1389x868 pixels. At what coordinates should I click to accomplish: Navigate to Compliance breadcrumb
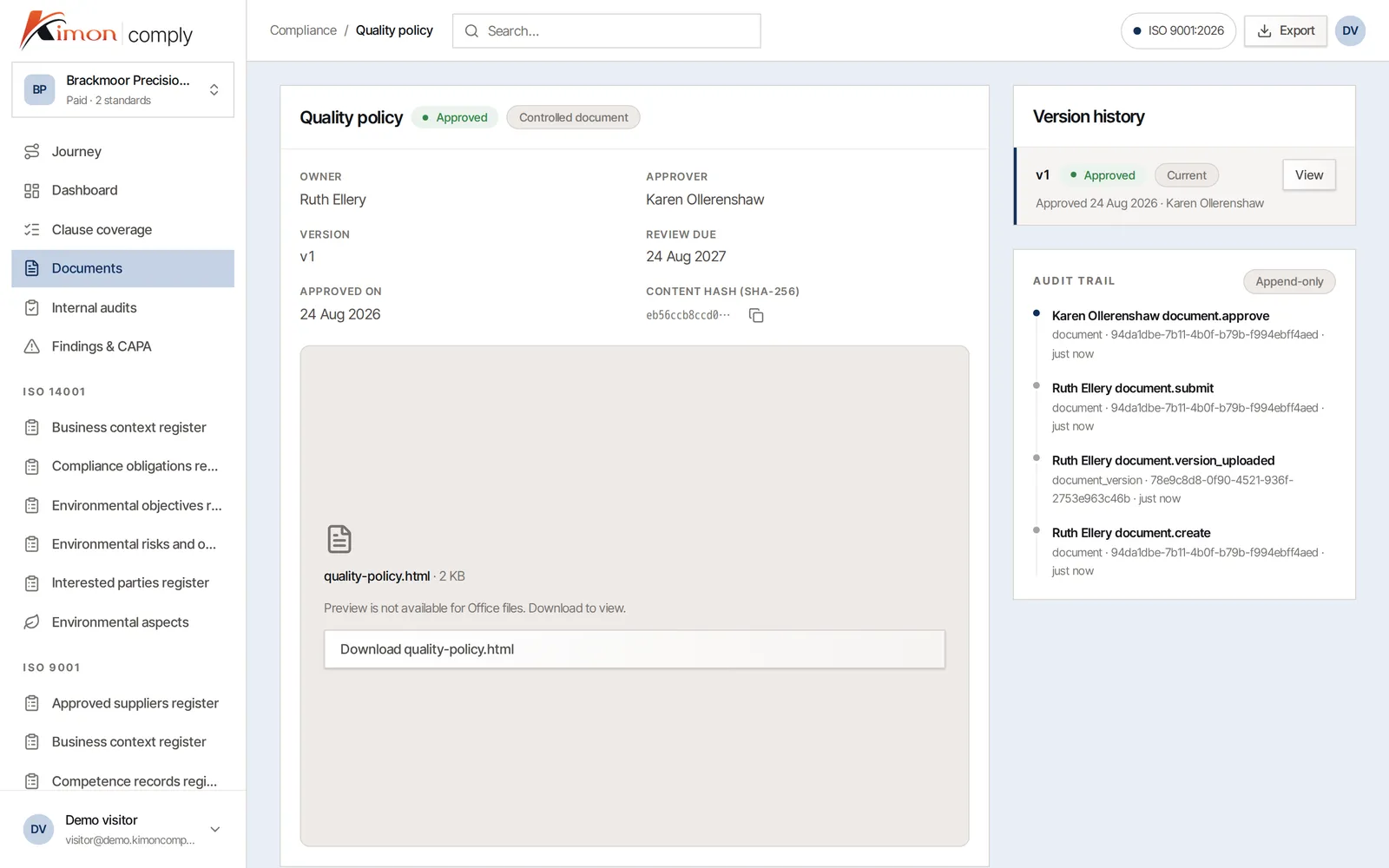303,30
